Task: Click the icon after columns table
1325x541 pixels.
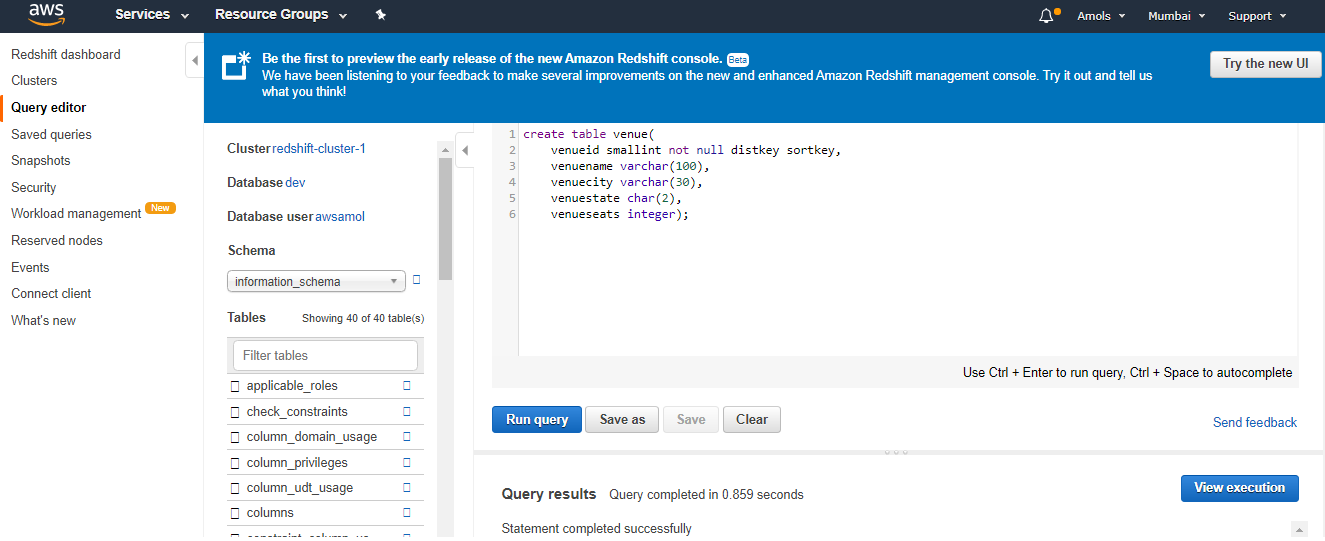Action: 407,512
